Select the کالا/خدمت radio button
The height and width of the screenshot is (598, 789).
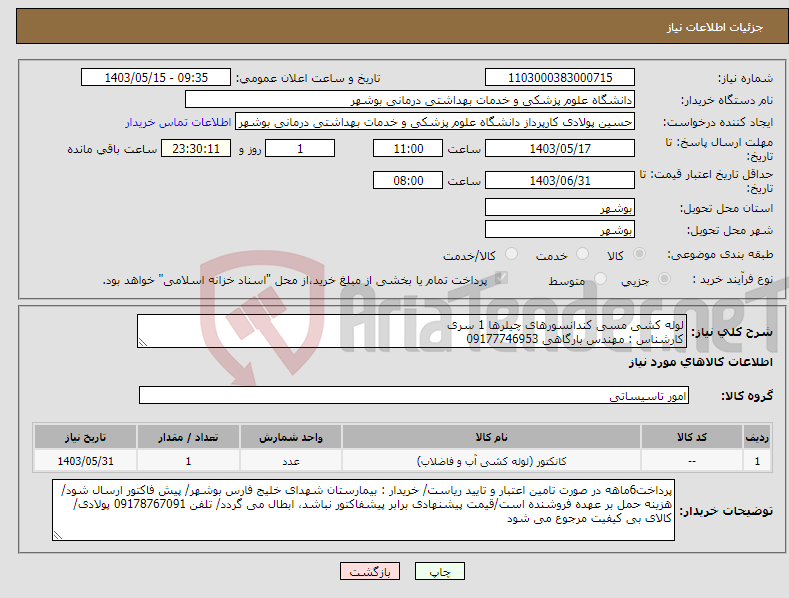511,254
